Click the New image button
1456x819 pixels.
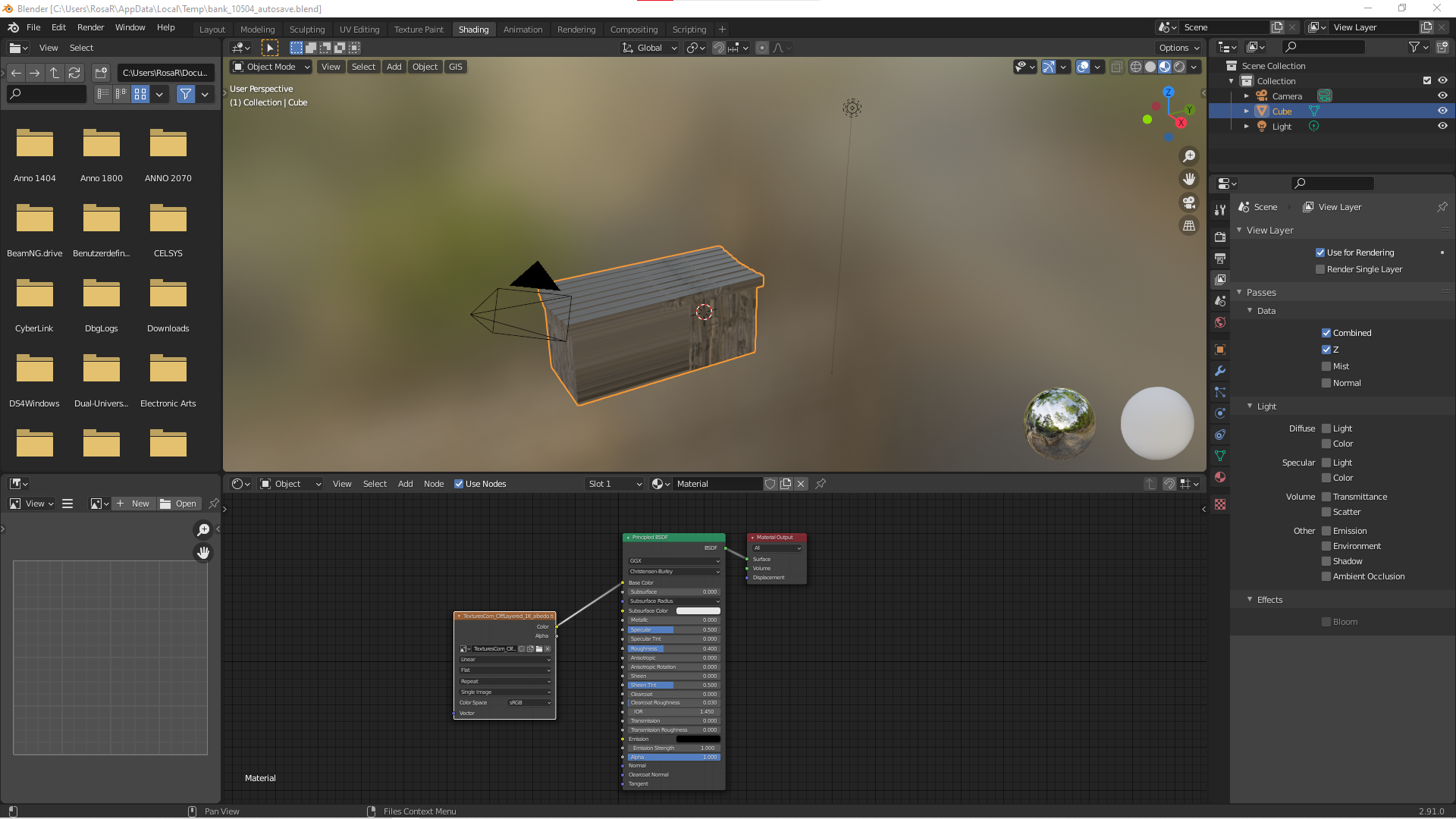133,504
